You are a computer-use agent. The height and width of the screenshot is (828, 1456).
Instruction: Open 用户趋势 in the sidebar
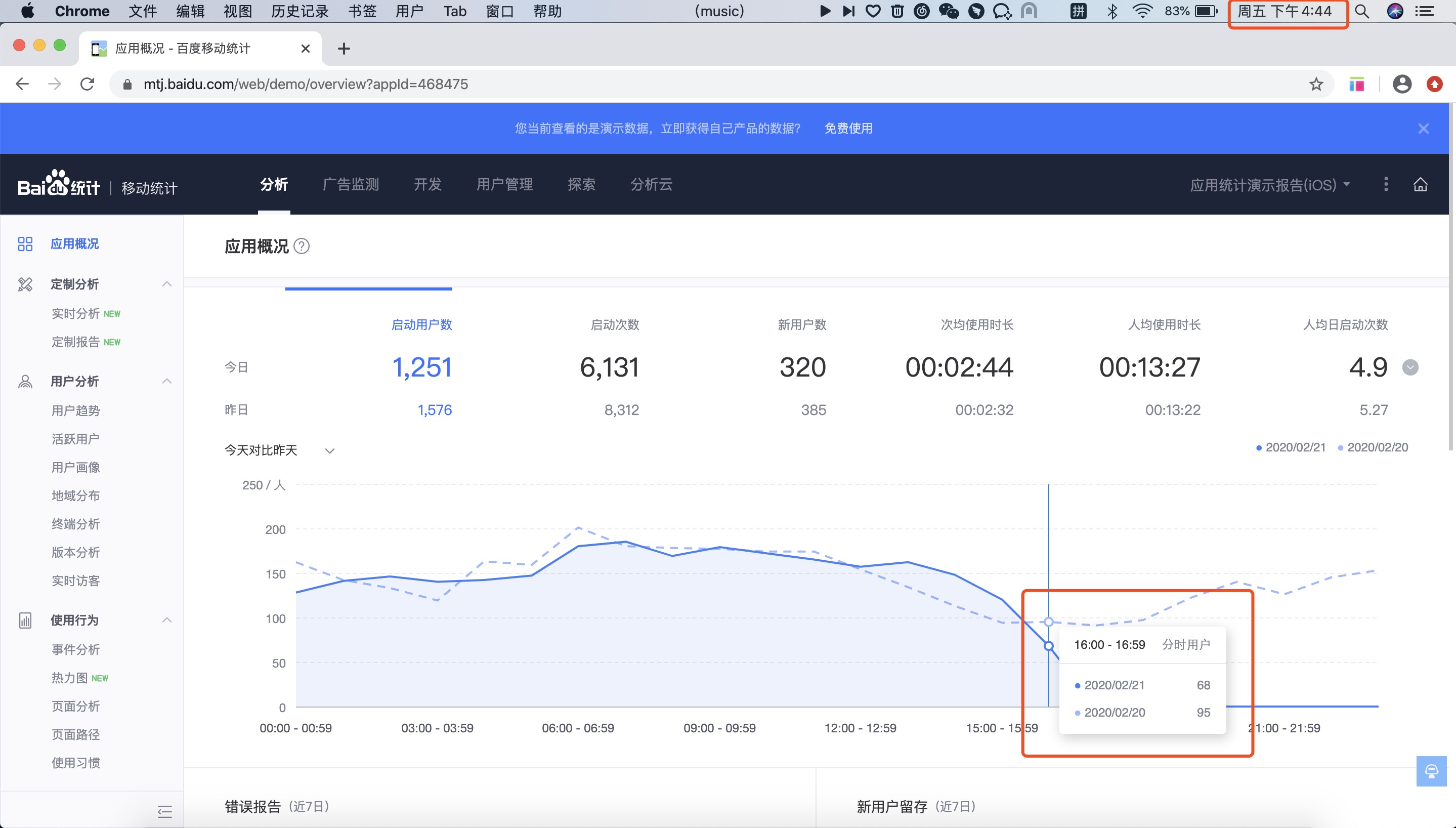point(75,410)
